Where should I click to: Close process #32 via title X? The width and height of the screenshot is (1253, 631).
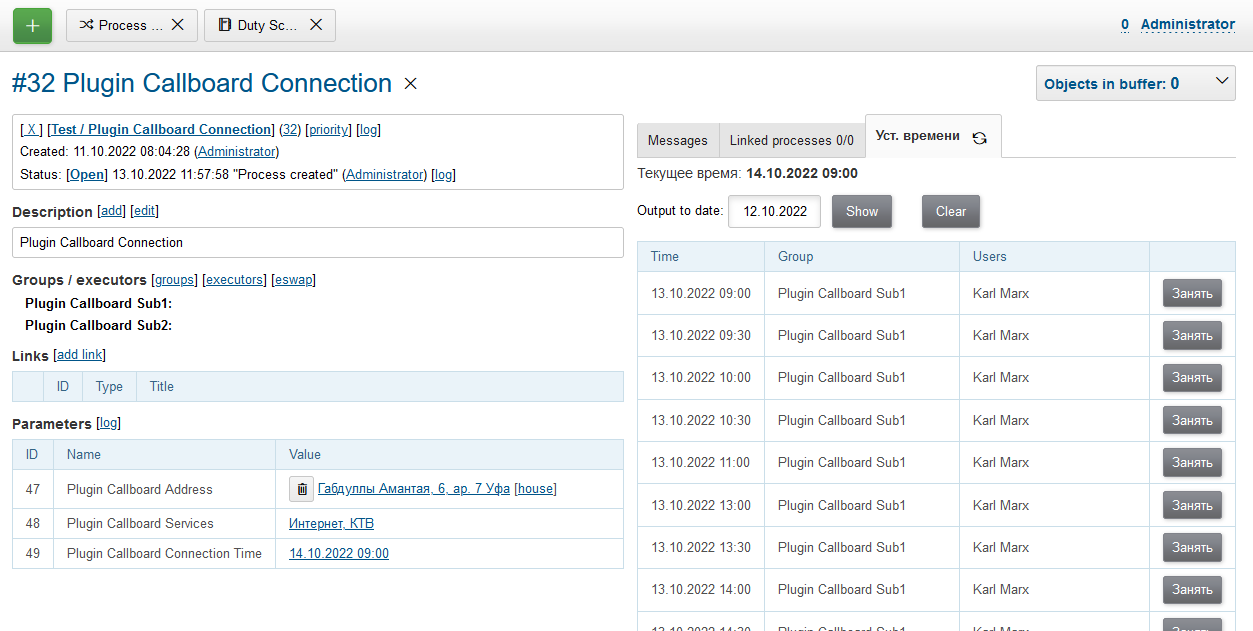click(410, 84)
